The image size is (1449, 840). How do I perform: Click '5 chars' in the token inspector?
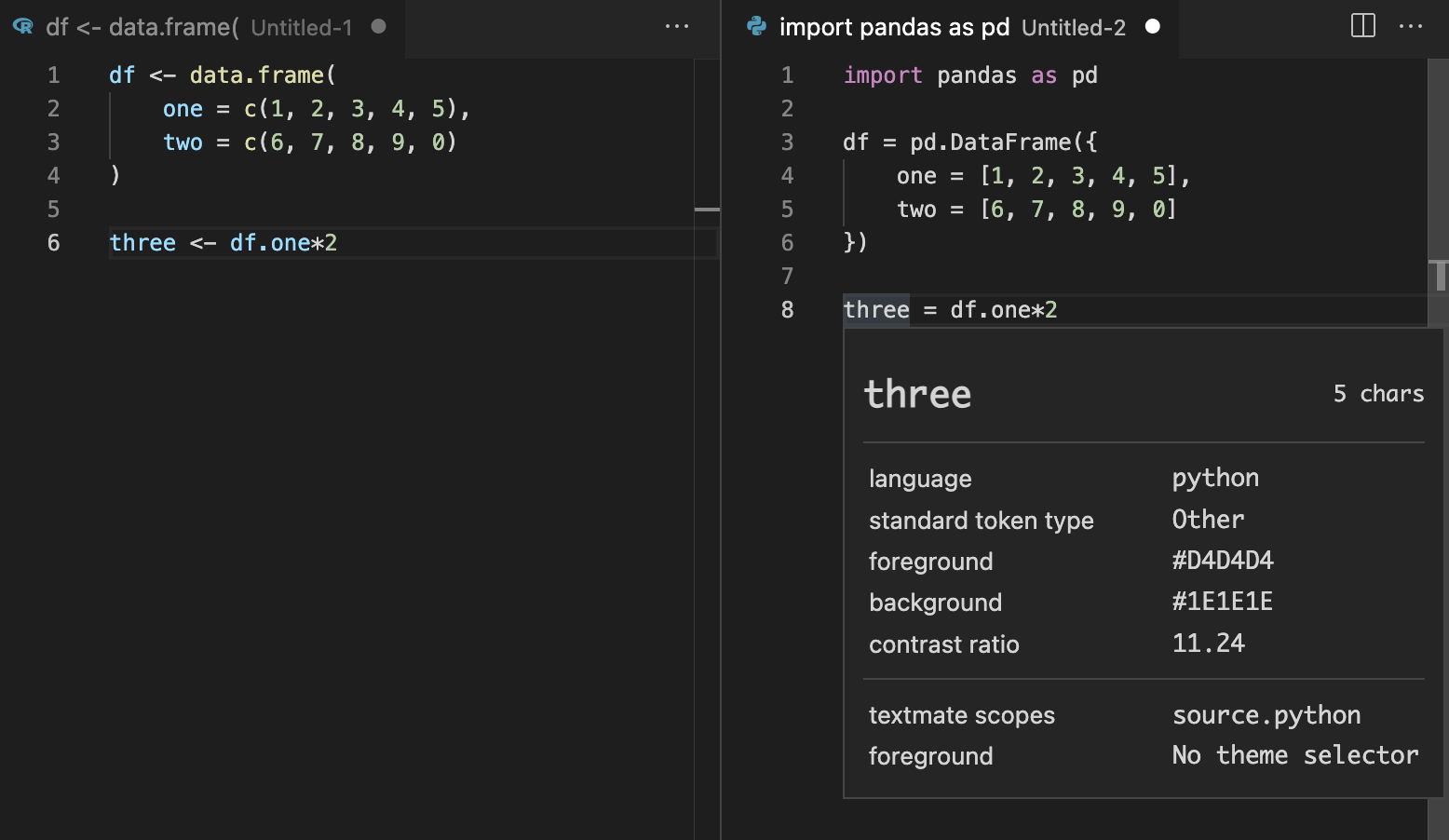click(x=1378, y=394)
